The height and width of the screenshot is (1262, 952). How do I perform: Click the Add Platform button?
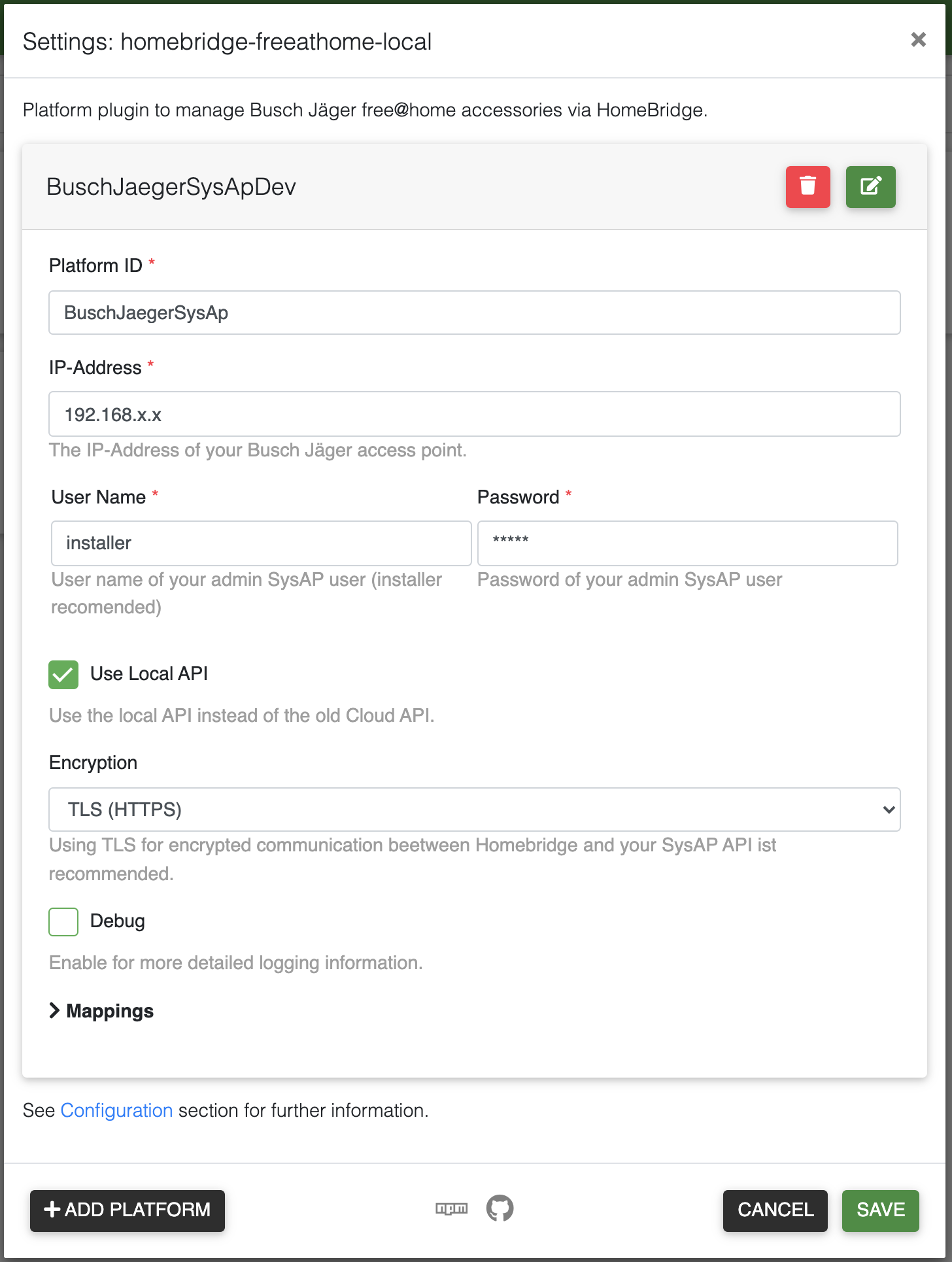point(127,1210)
